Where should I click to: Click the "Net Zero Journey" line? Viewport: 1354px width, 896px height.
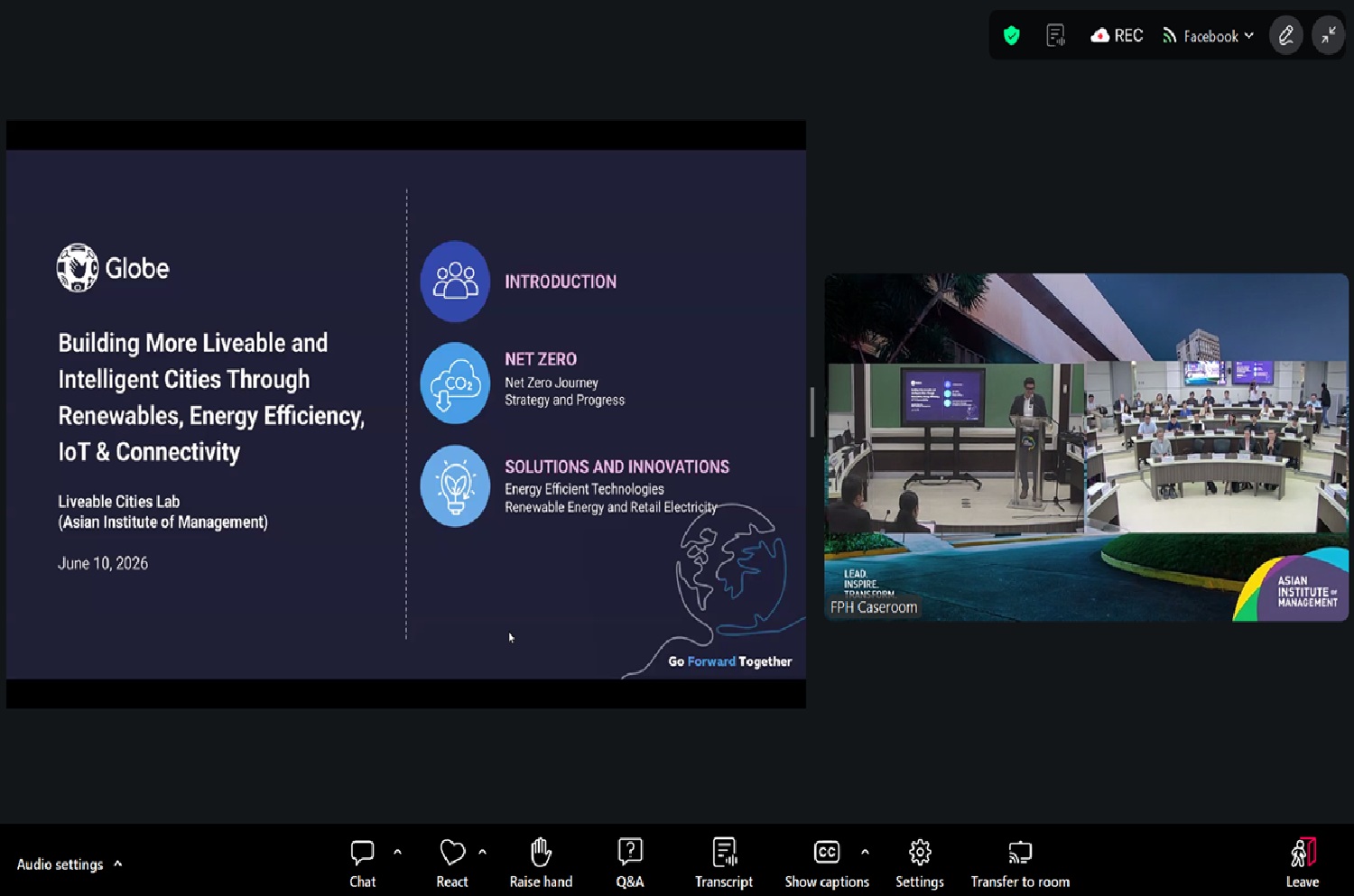pyautogui.click(x=552, y=383)
